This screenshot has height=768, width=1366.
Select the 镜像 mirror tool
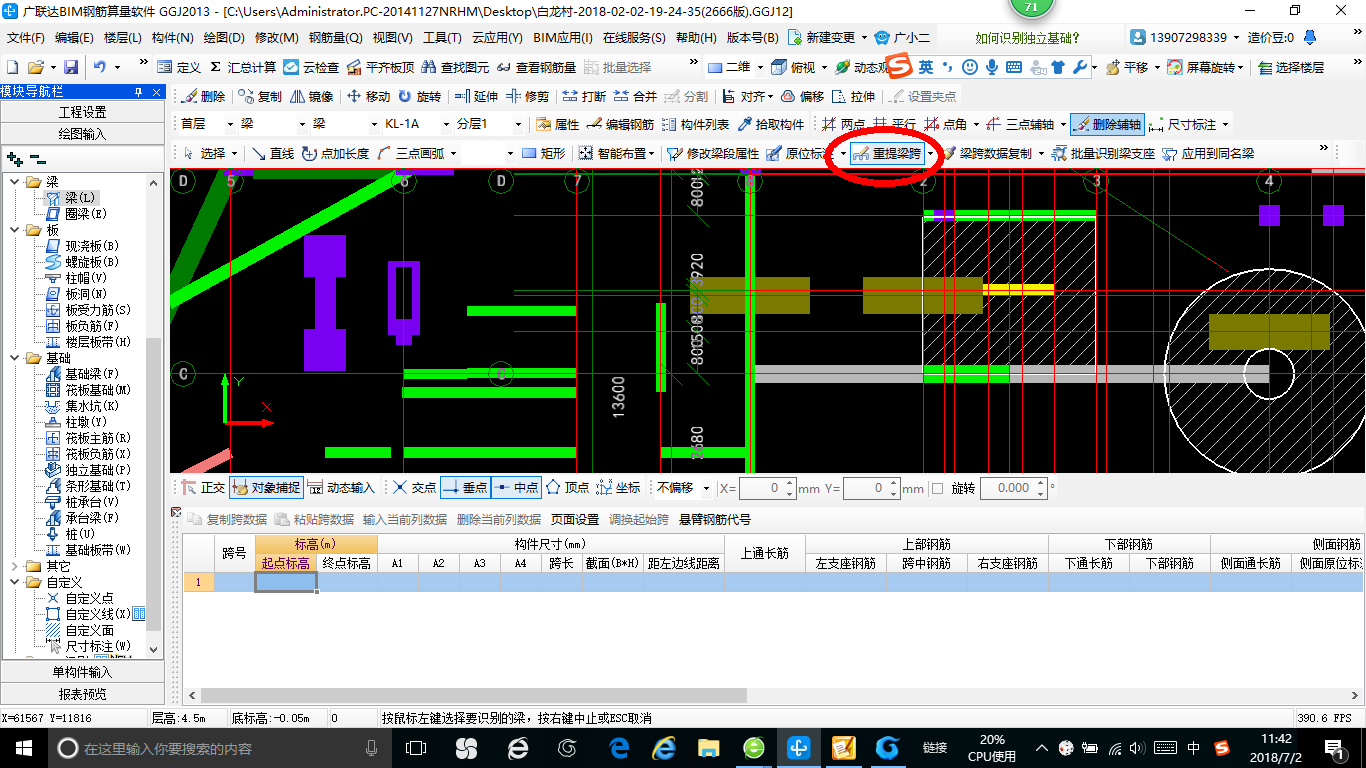point(311,97)
